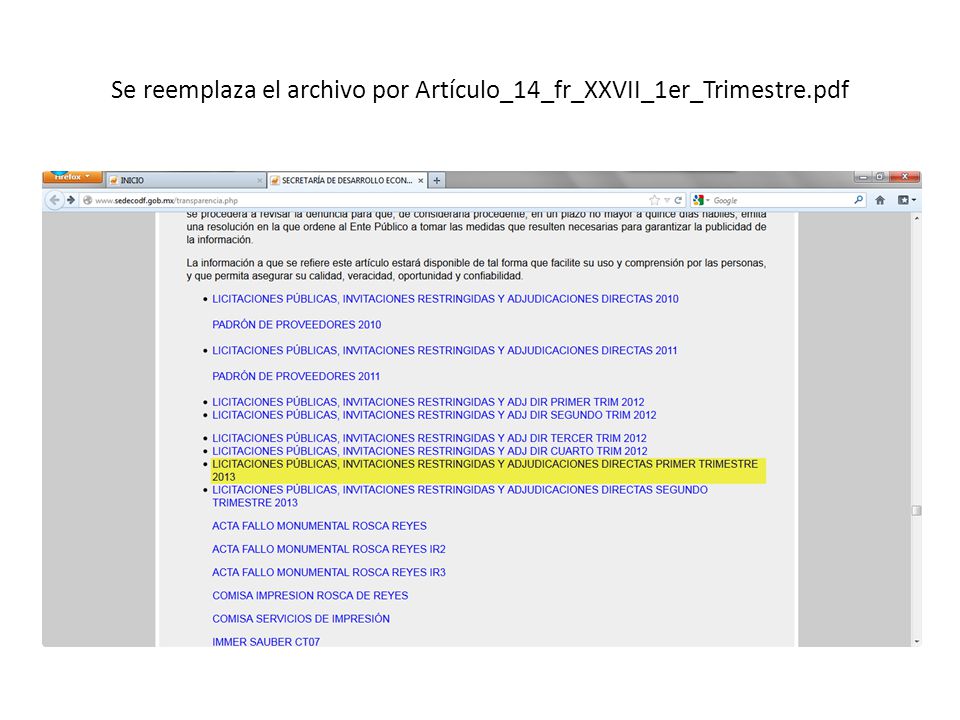Open the bookmarks menu button
960x720 pixels.
(906, 200)
